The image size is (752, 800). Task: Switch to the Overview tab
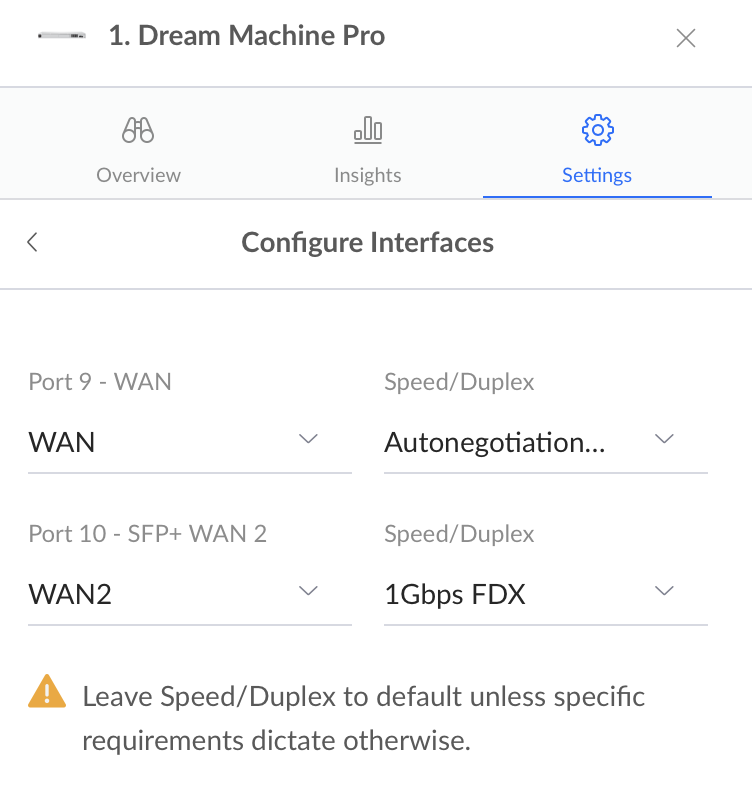coord(138,175)
